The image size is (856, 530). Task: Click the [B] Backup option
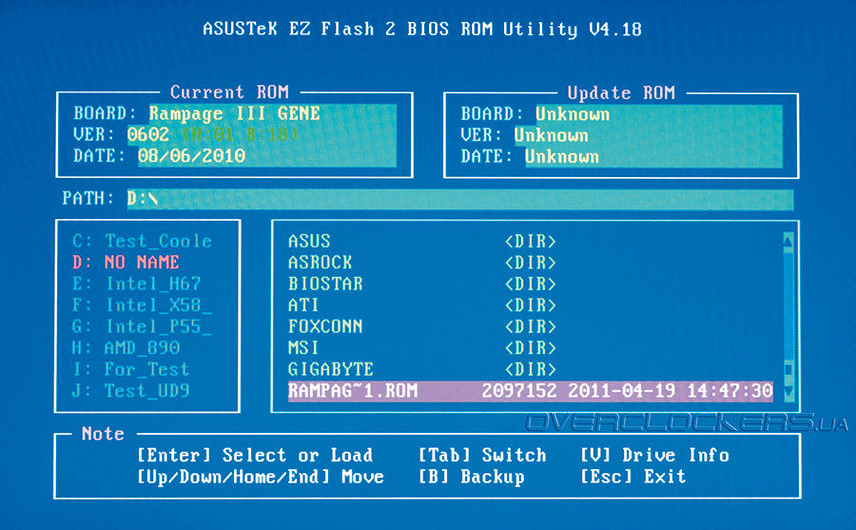[x=471, y=477]
